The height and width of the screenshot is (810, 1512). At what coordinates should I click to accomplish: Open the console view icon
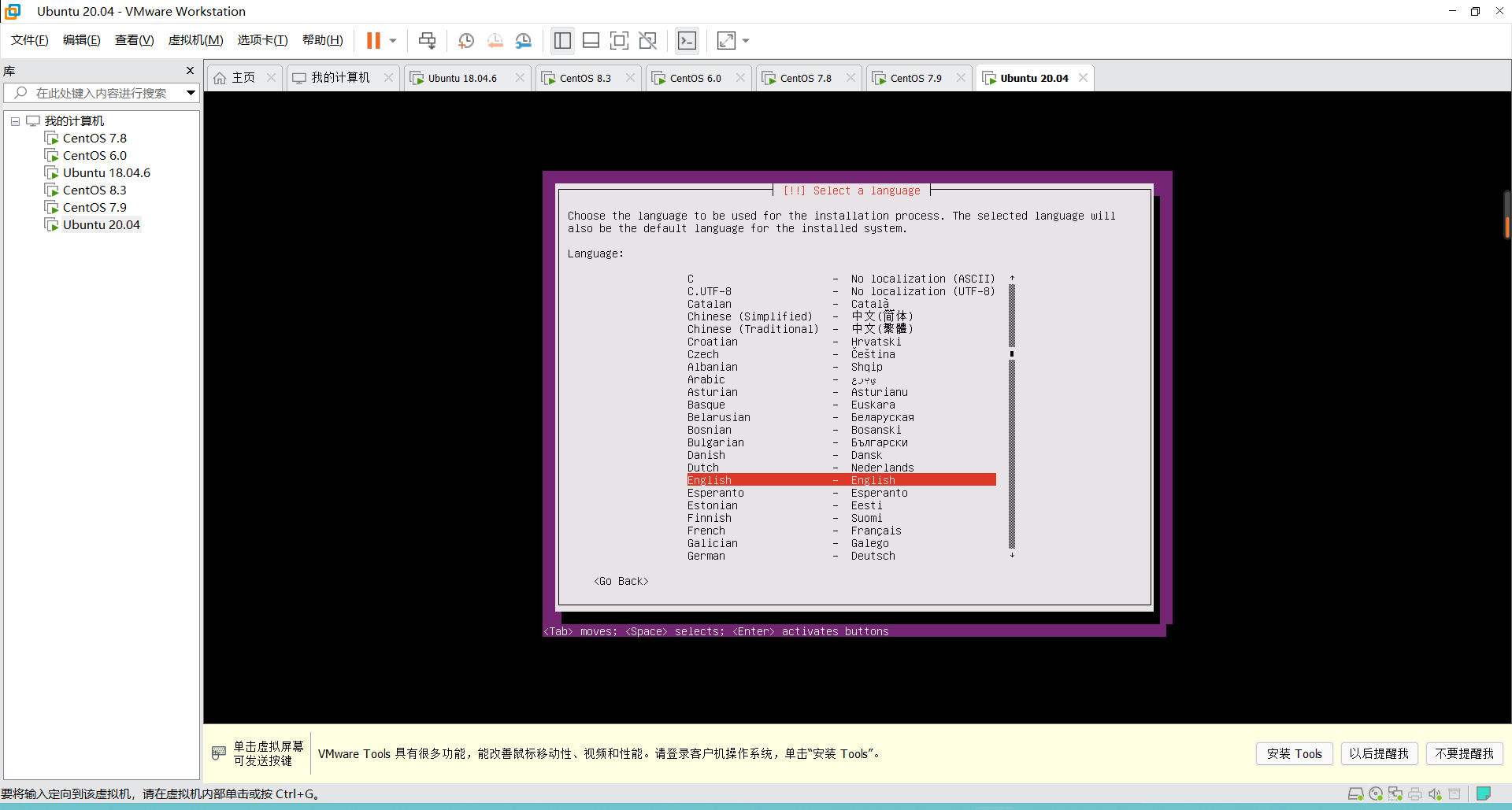pos(687,40)
